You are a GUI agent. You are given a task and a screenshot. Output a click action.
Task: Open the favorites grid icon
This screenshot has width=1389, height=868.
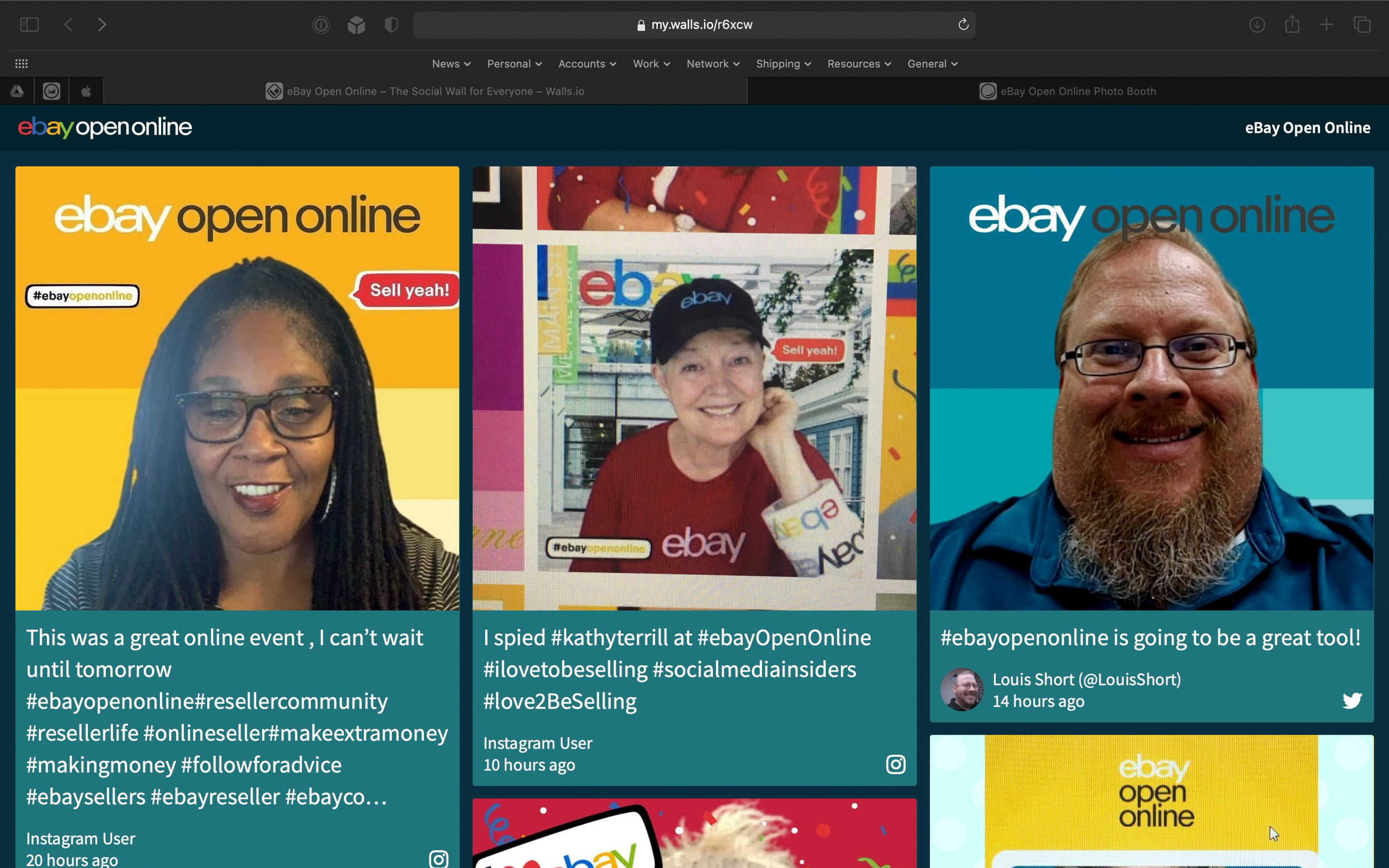pos(21,64)
